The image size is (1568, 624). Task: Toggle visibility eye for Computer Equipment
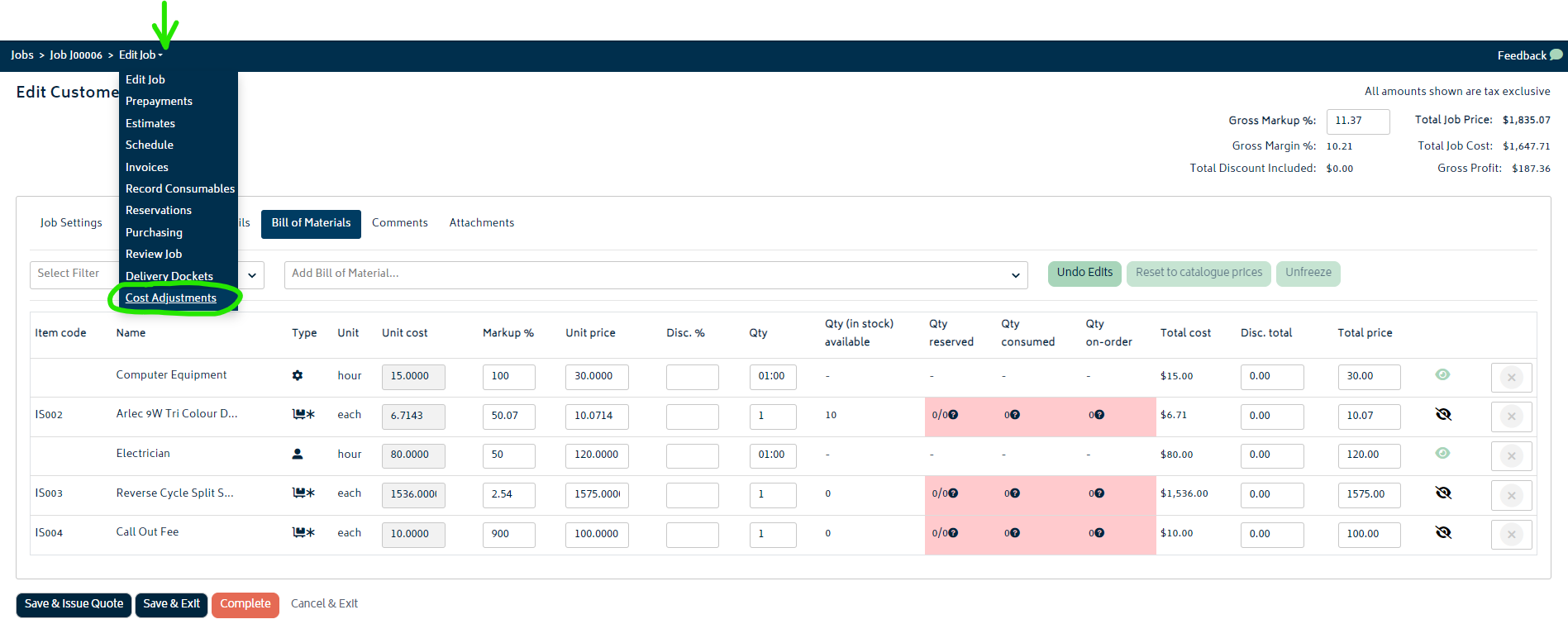[1442, 374]
